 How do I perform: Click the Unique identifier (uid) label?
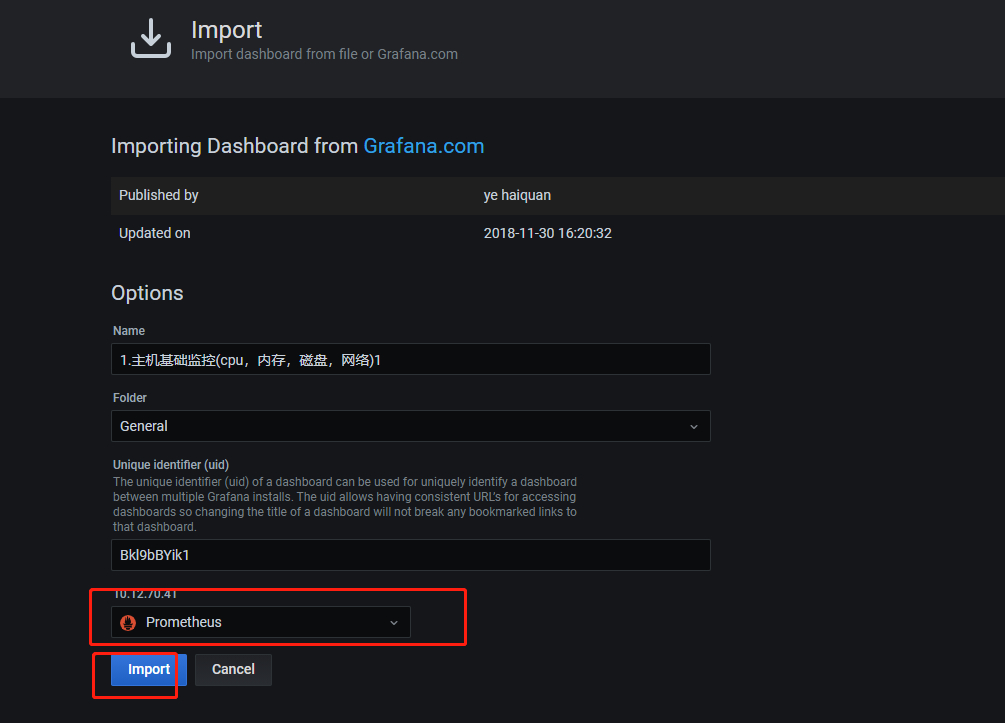[x=170, y=465]
